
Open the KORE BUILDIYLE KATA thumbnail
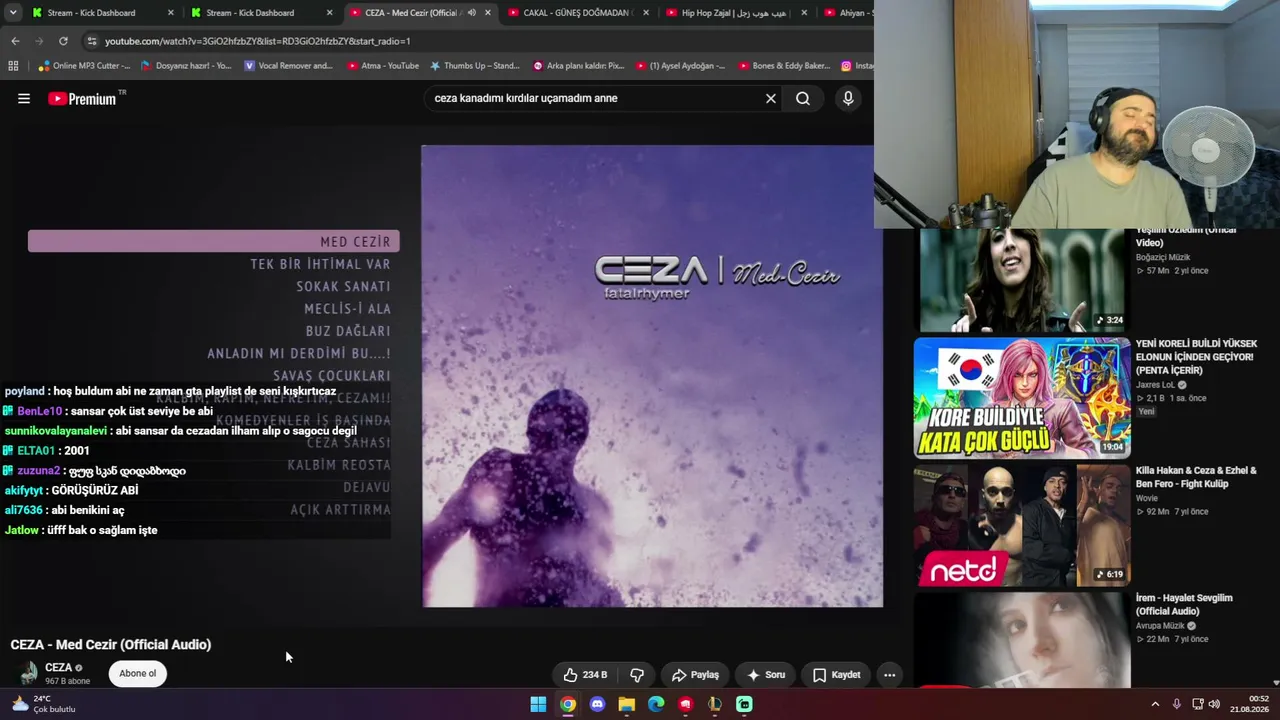[1022, 398]
